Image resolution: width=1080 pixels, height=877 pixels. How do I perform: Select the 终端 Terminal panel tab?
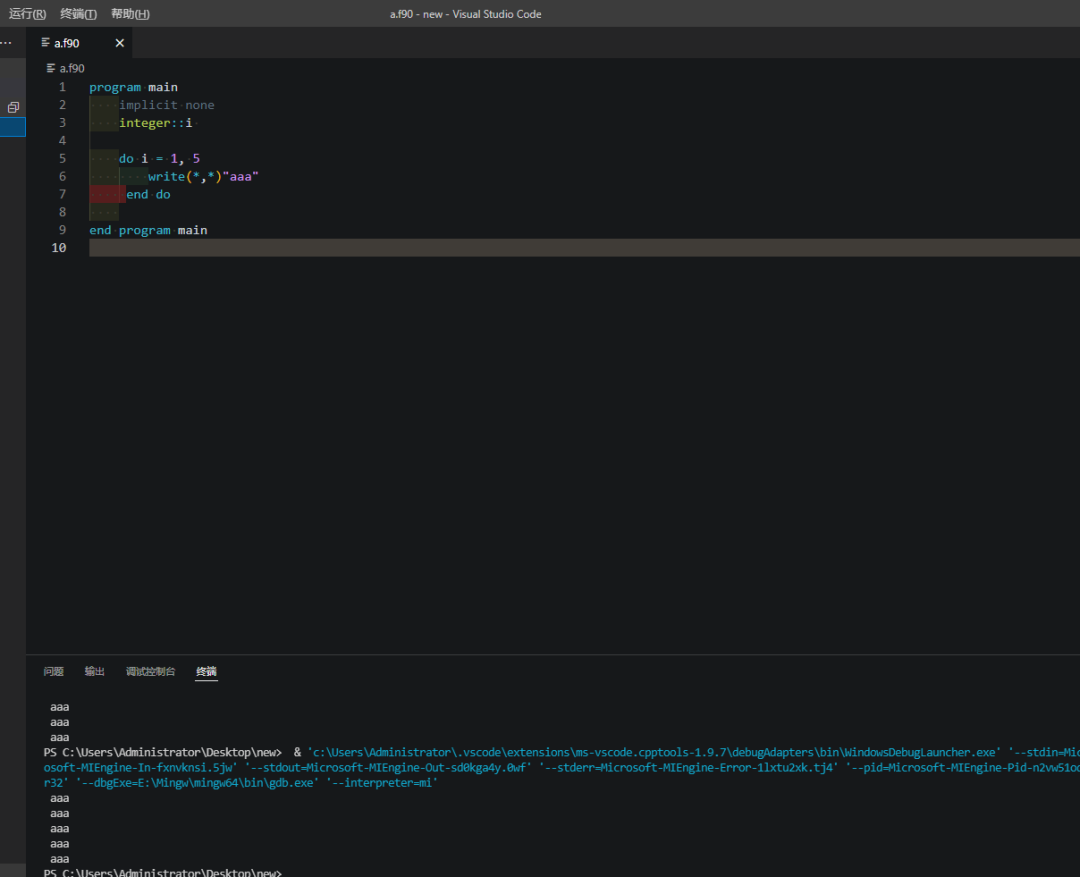coord(206,671)
